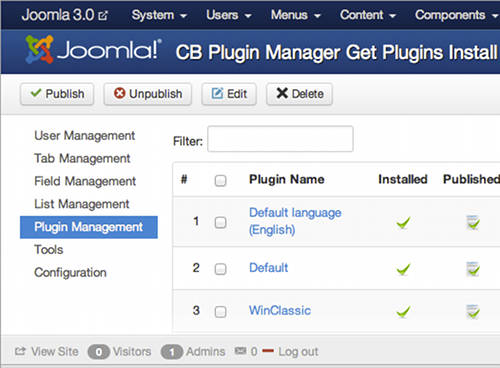Click Installed checkmark in WinClassic row
Screen dimensions: 500x368
coord(403,311)
